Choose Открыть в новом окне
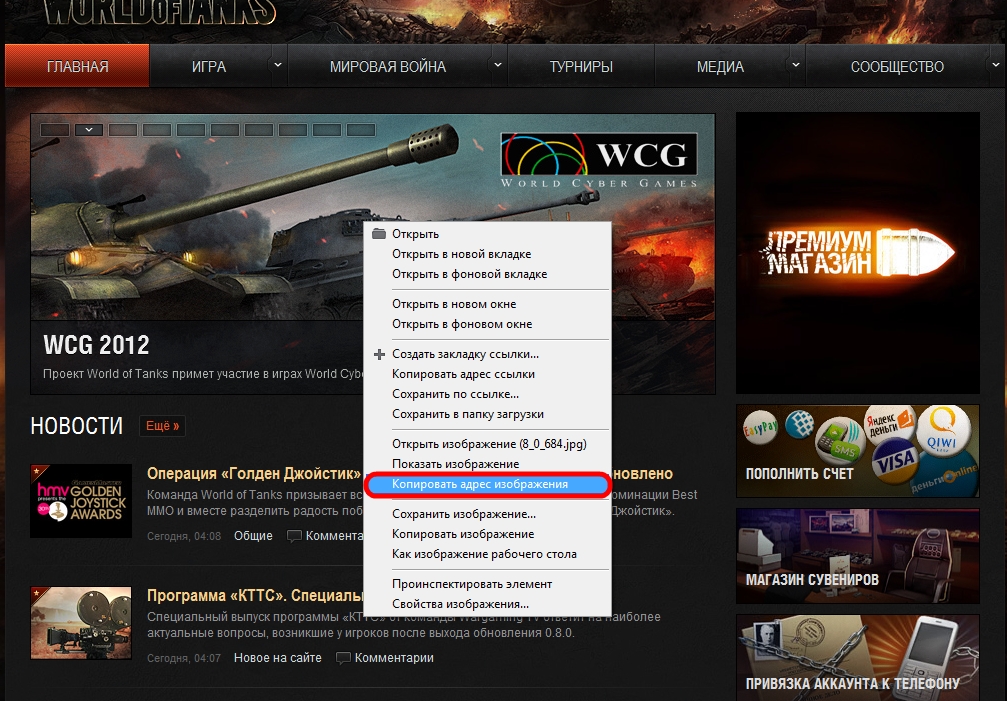The image size is (1007, 701). [487, 304]
